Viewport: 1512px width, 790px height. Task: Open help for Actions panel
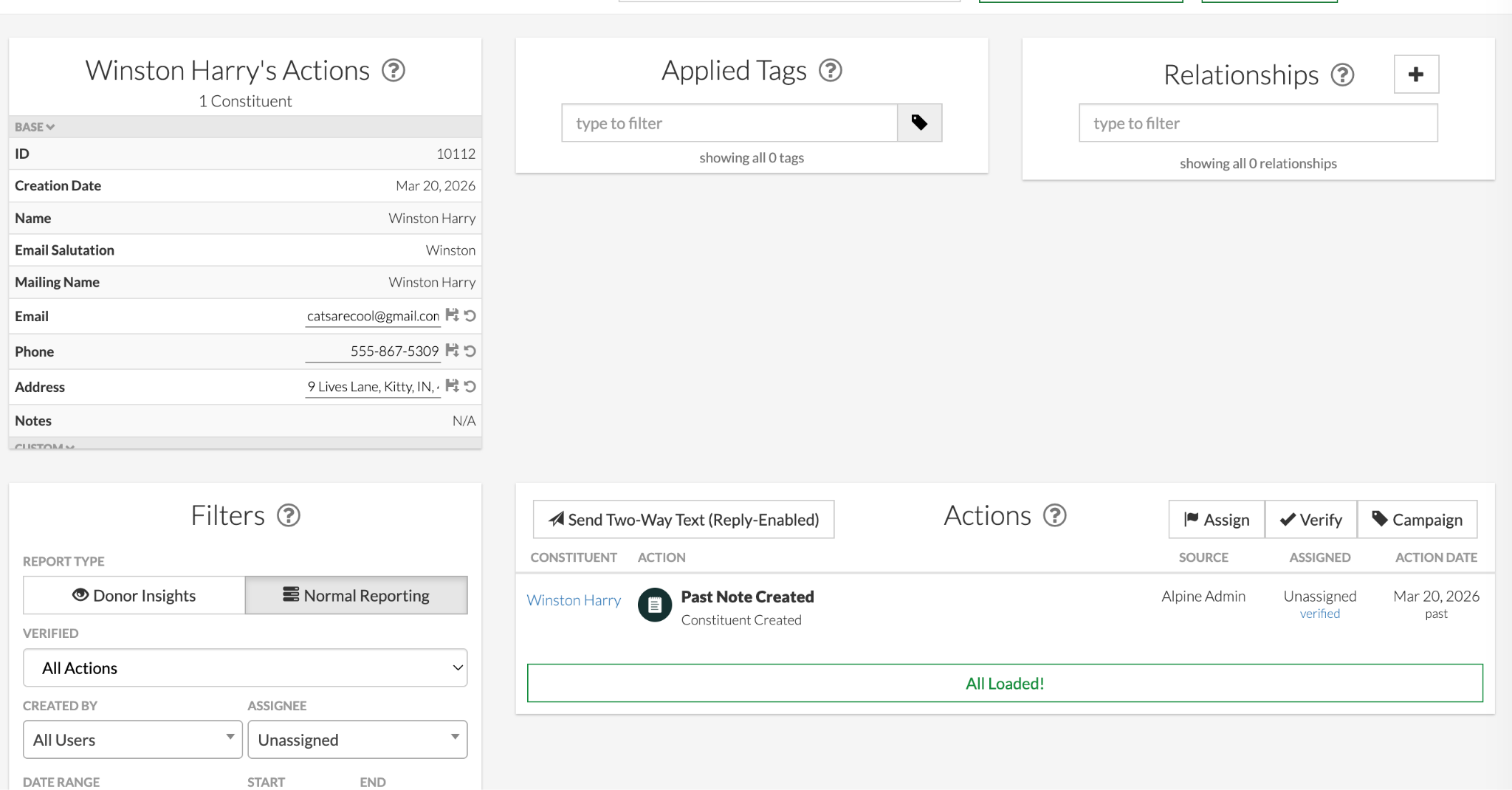click(1055, 515)
